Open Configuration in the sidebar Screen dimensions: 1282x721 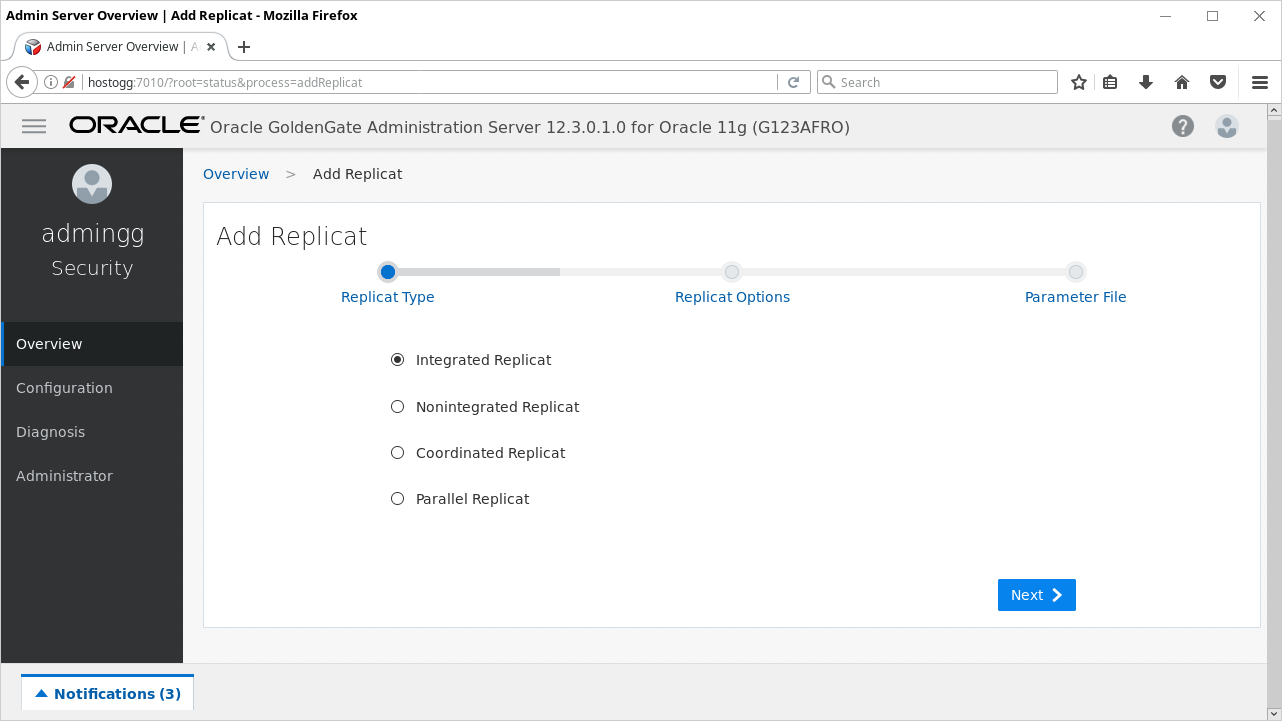(92, 388)
